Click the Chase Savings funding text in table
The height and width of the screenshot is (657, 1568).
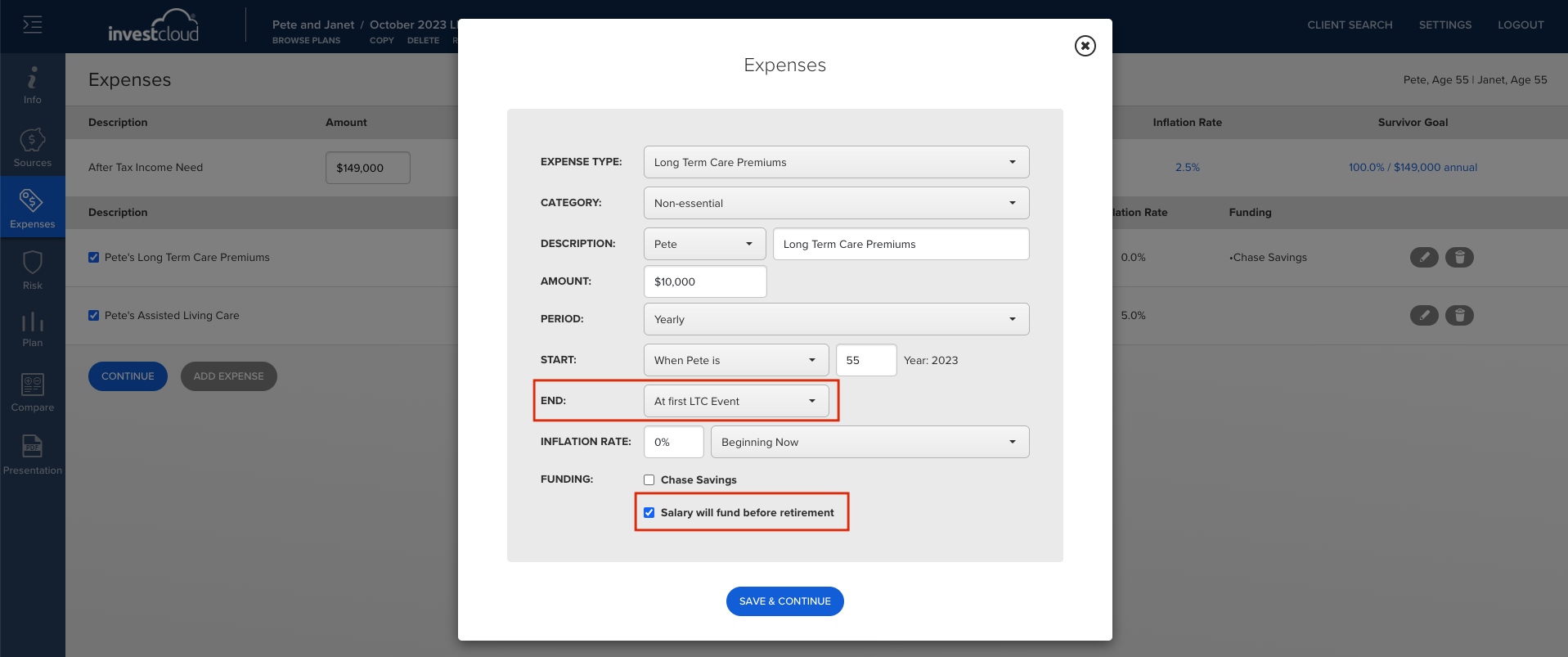coord(1268,257)
